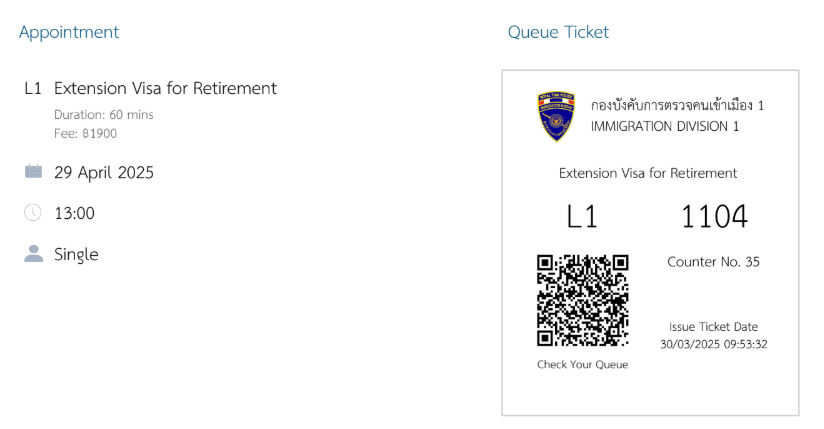Click the Duration: 60 mins text
824x429 pixels.
(x=104, y=115)
